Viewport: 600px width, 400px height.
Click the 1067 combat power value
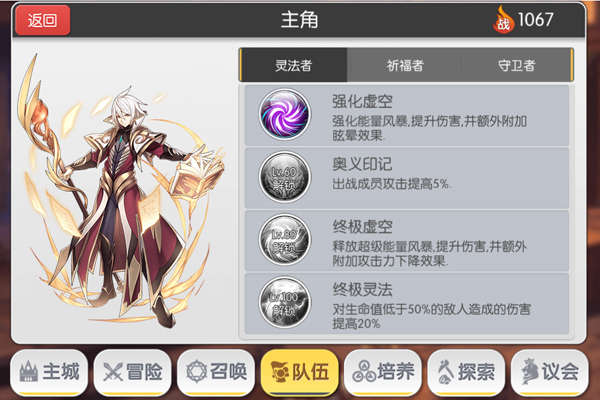pyautogui.click(x=535, y=20)
